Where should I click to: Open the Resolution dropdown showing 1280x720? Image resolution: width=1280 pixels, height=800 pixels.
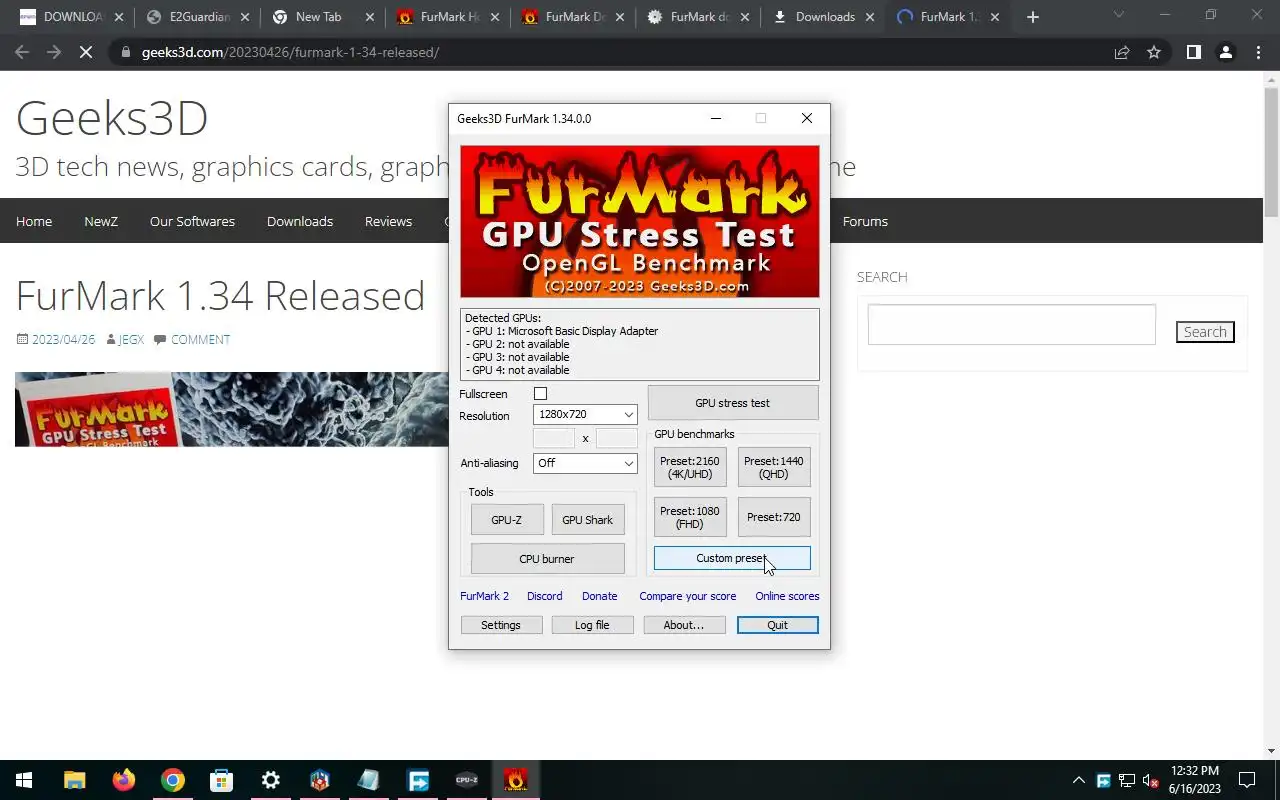click(585, 414)
